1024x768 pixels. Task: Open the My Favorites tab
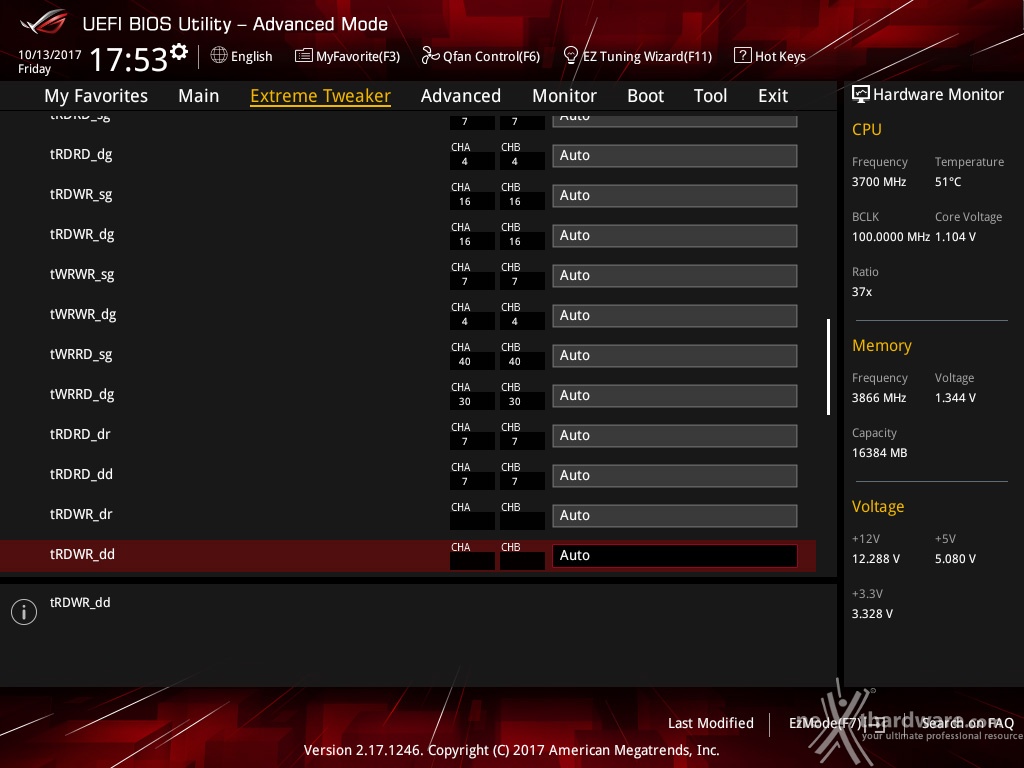pos(96,96)
